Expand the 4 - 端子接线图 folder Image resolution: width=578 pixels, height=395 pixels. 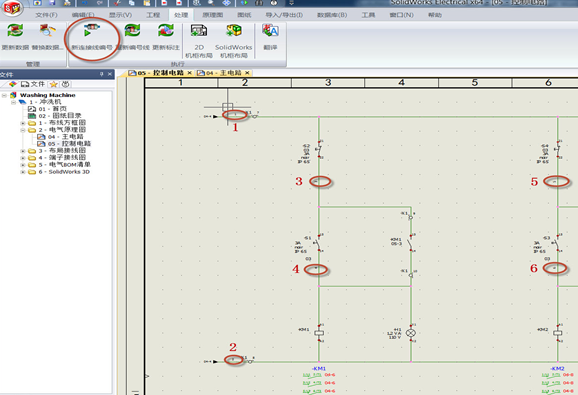[x=23, y=158]
